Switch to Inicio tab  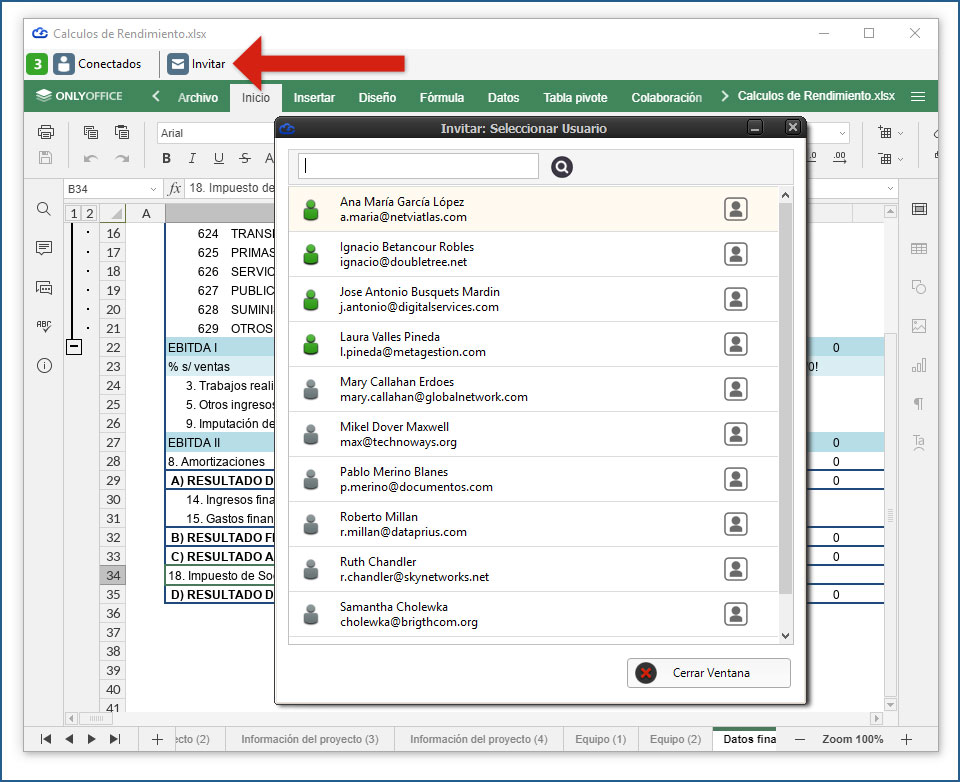coord(256,97)
